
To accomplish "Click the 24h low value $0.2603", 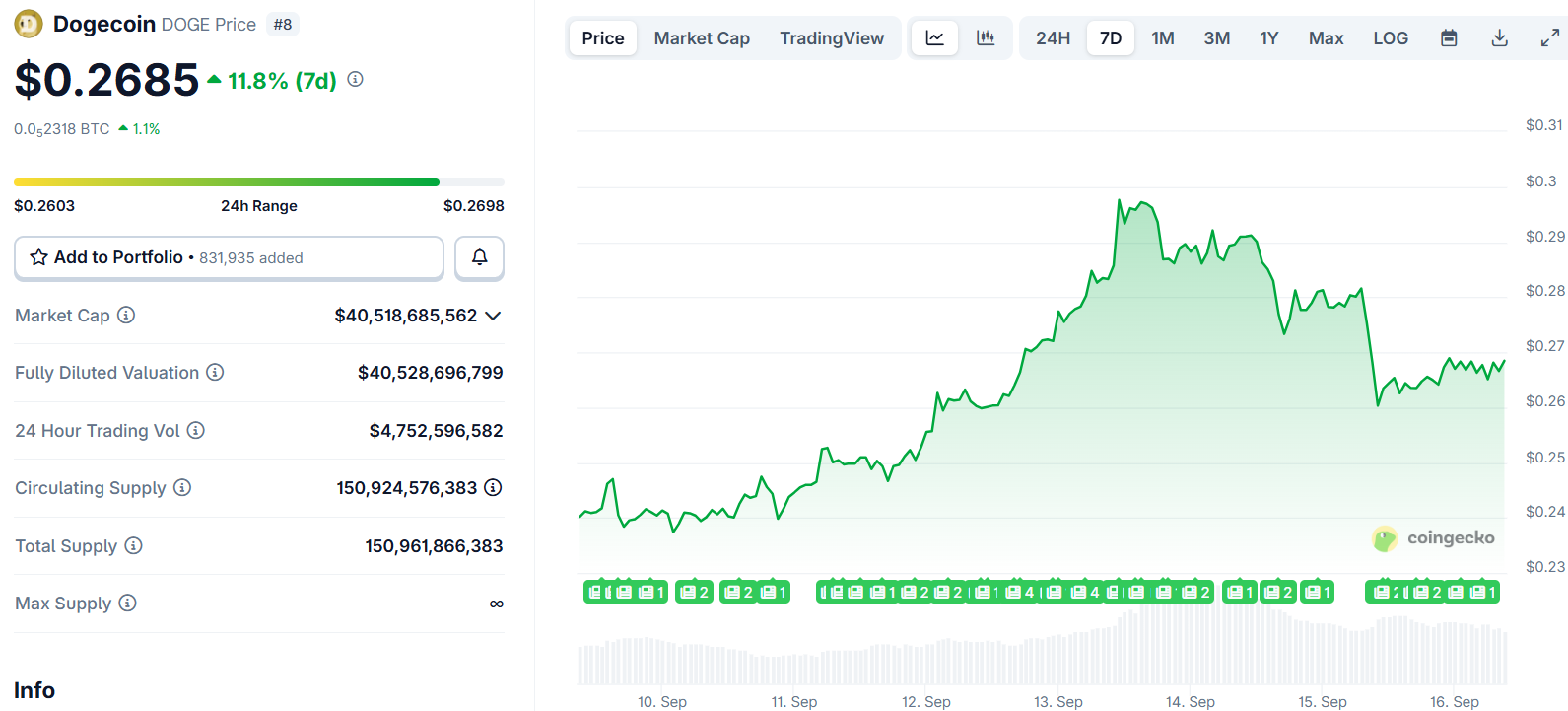I will point(44,205).
